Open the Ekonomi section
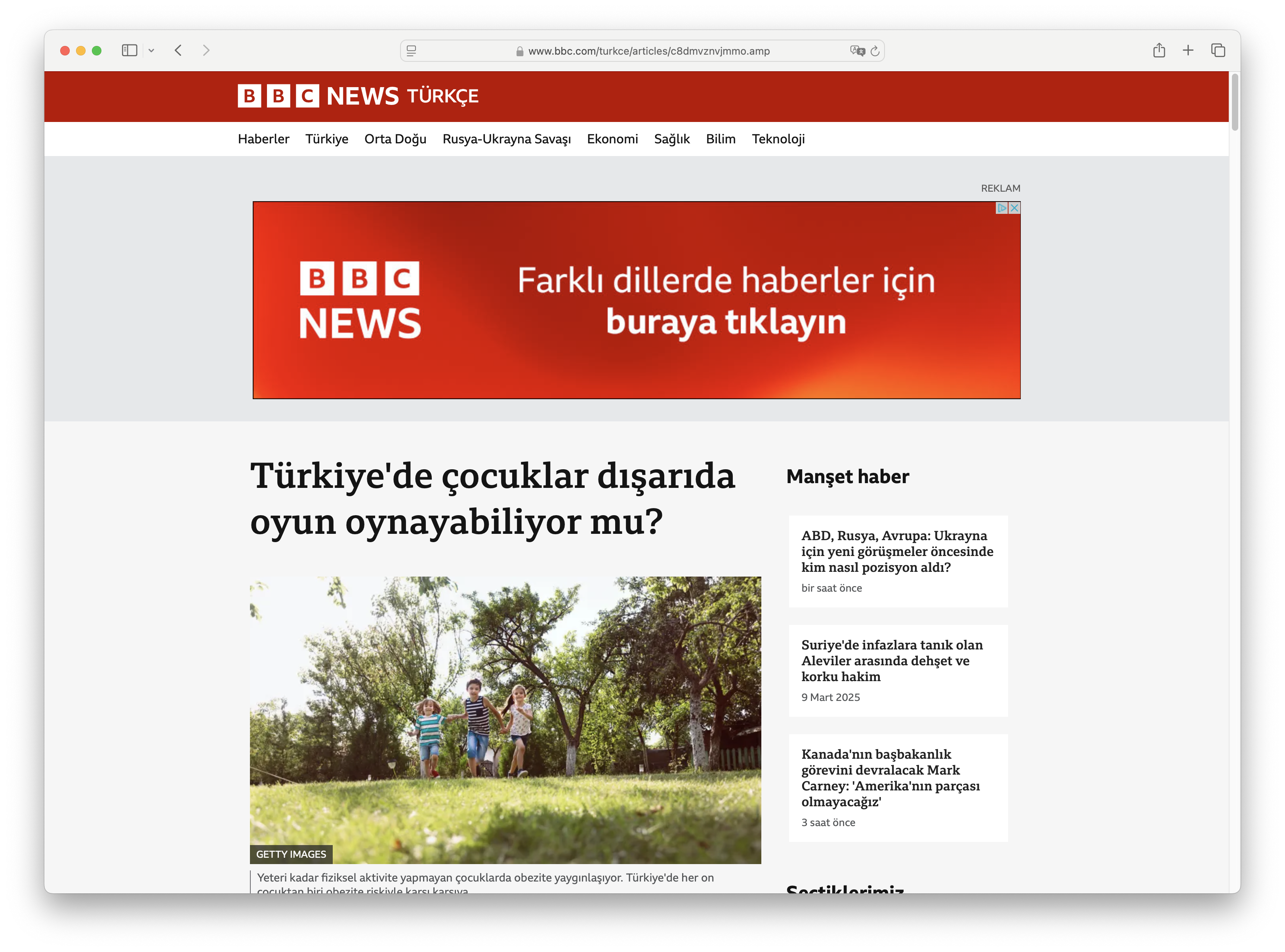 tap(612, 139)
